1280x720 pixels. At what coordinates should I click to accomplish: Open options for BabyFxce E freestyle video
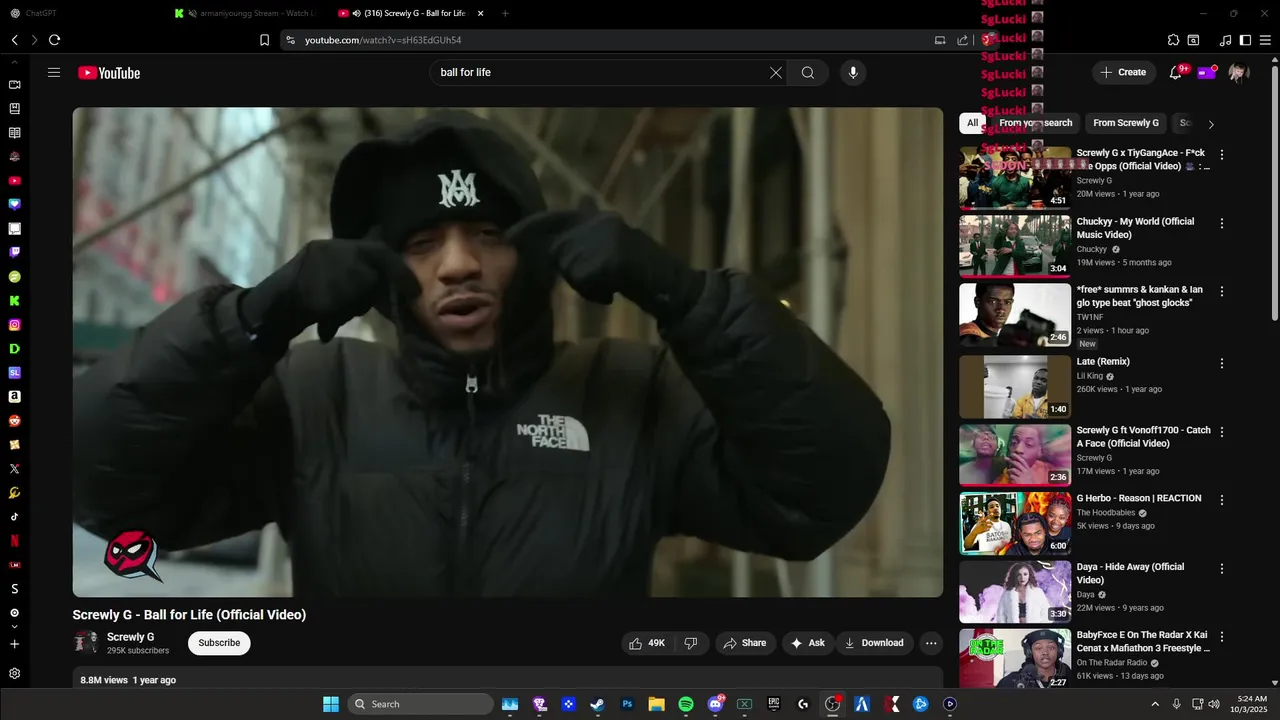1221,637
